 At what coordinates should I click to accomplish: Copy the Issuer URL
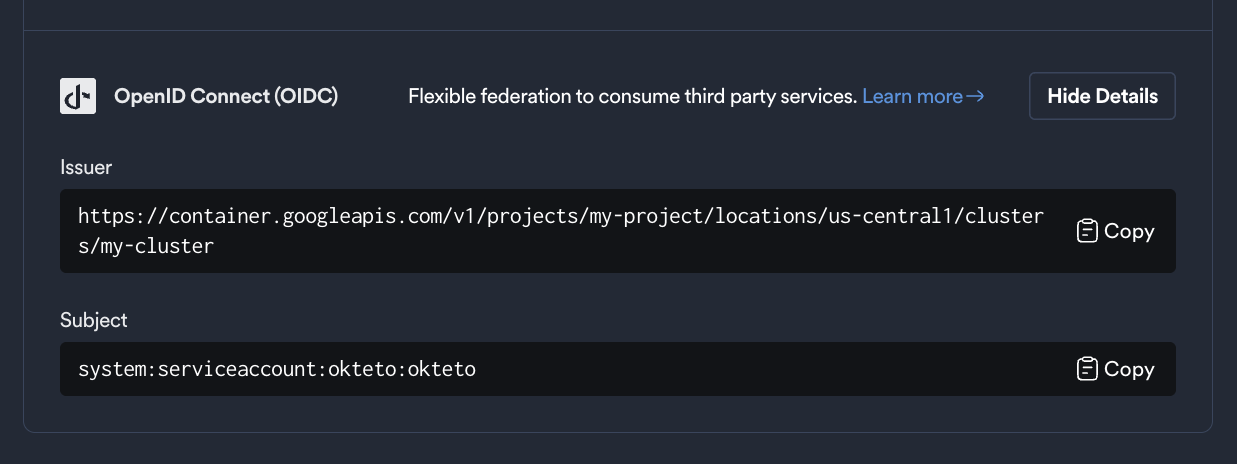tap(1115, 231)
